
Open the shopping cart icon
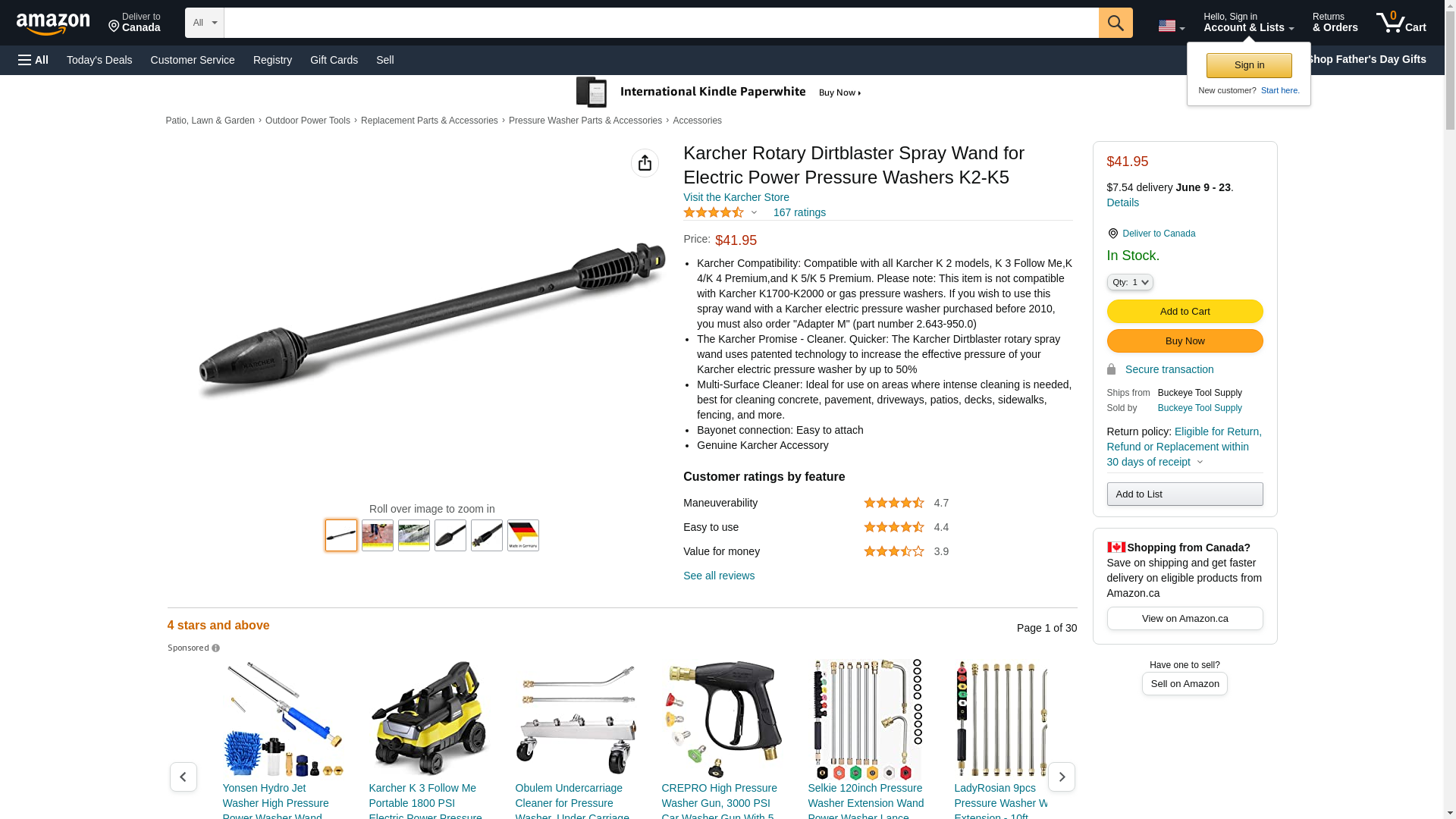1401,23
